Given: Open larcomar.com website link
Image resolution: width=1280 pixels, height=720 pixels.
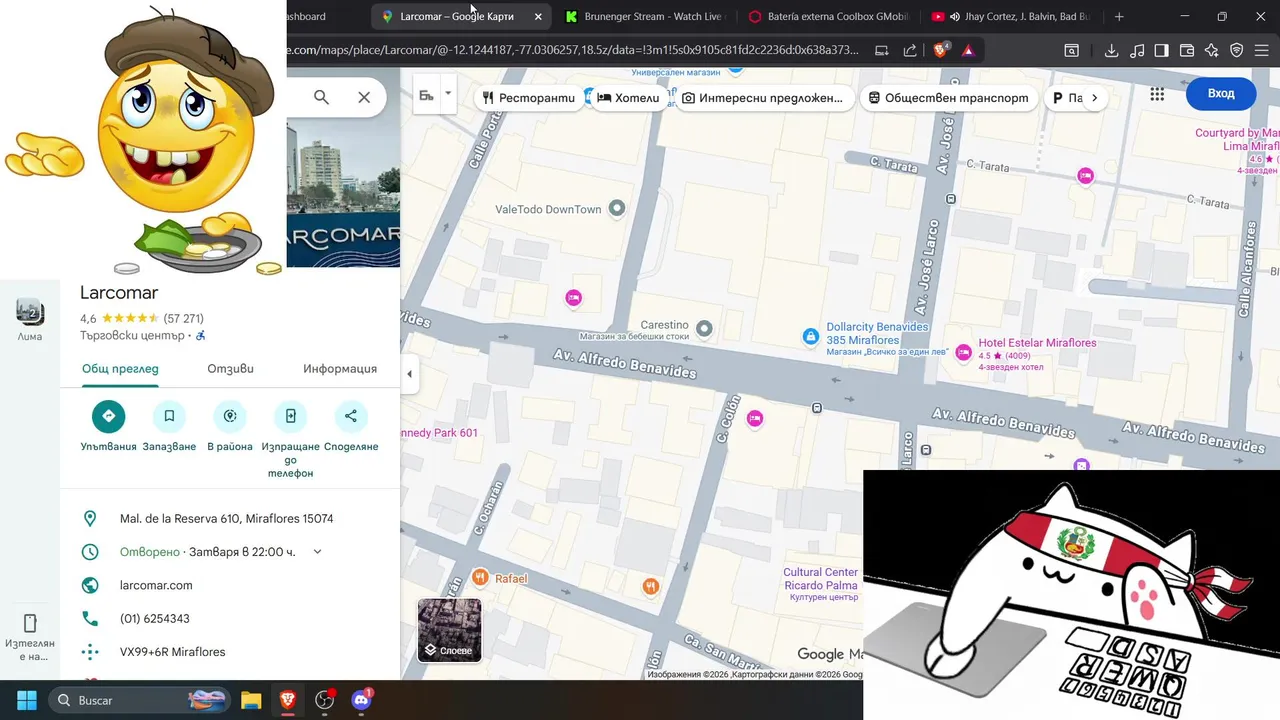Looking at the screenshot, I should click(x=156, y=585).
